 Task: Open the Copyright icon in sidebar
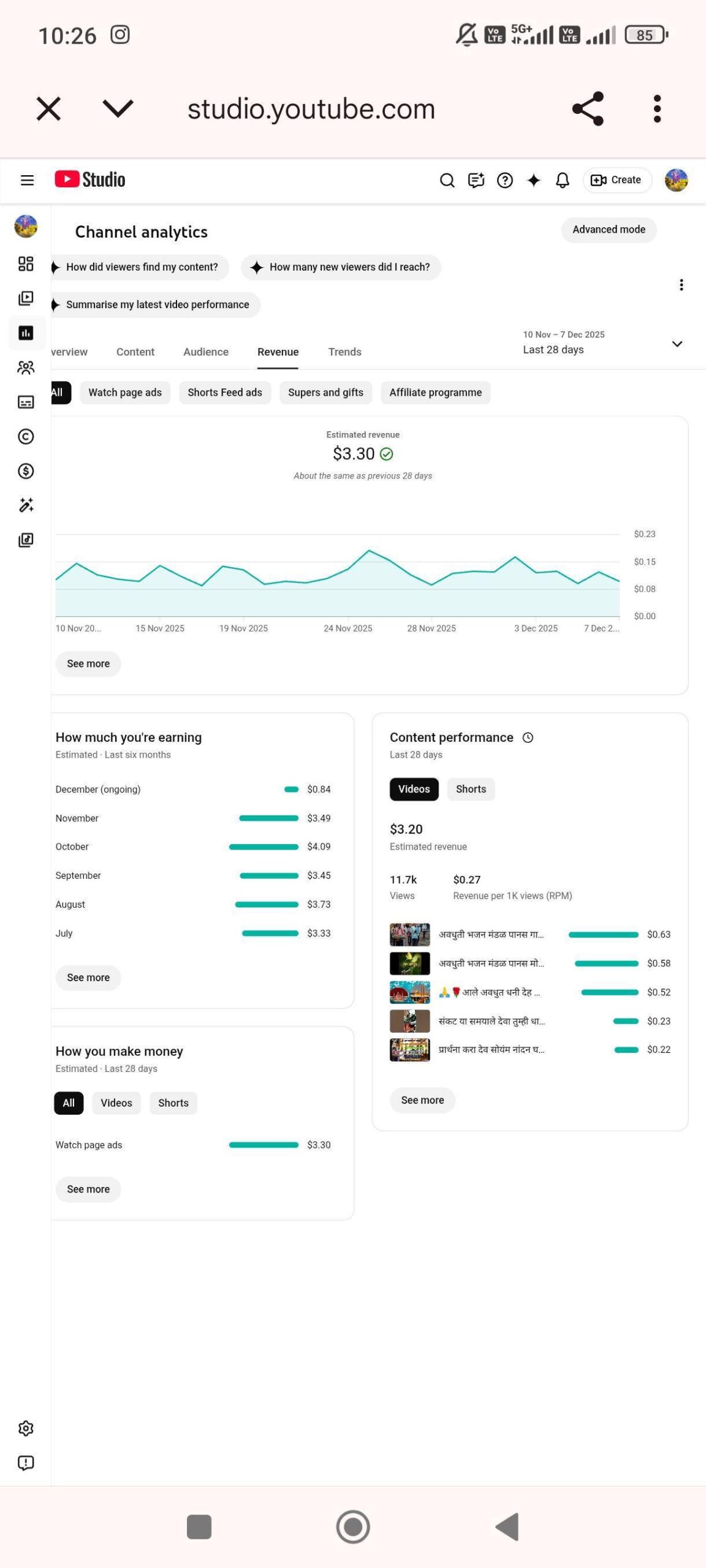coord(26,437)
